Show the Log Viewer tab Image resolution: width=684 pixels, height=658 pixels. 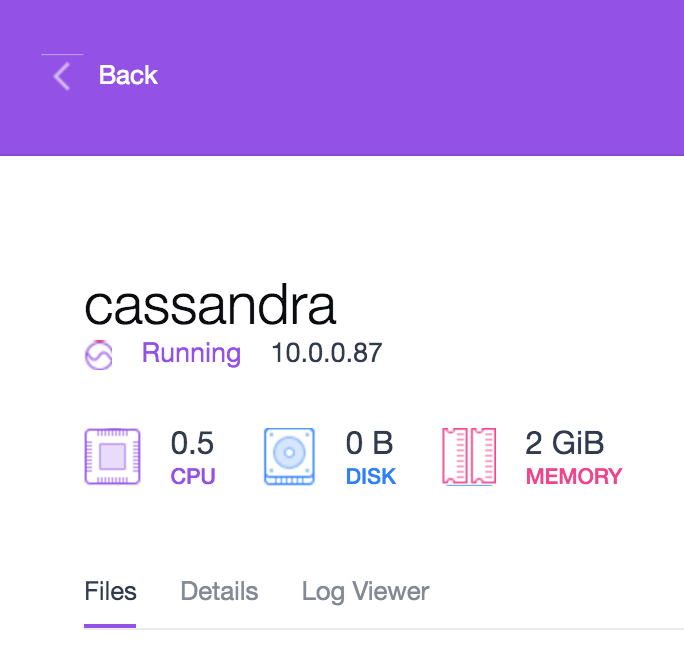pyautogui.click(x=365, y=591)
